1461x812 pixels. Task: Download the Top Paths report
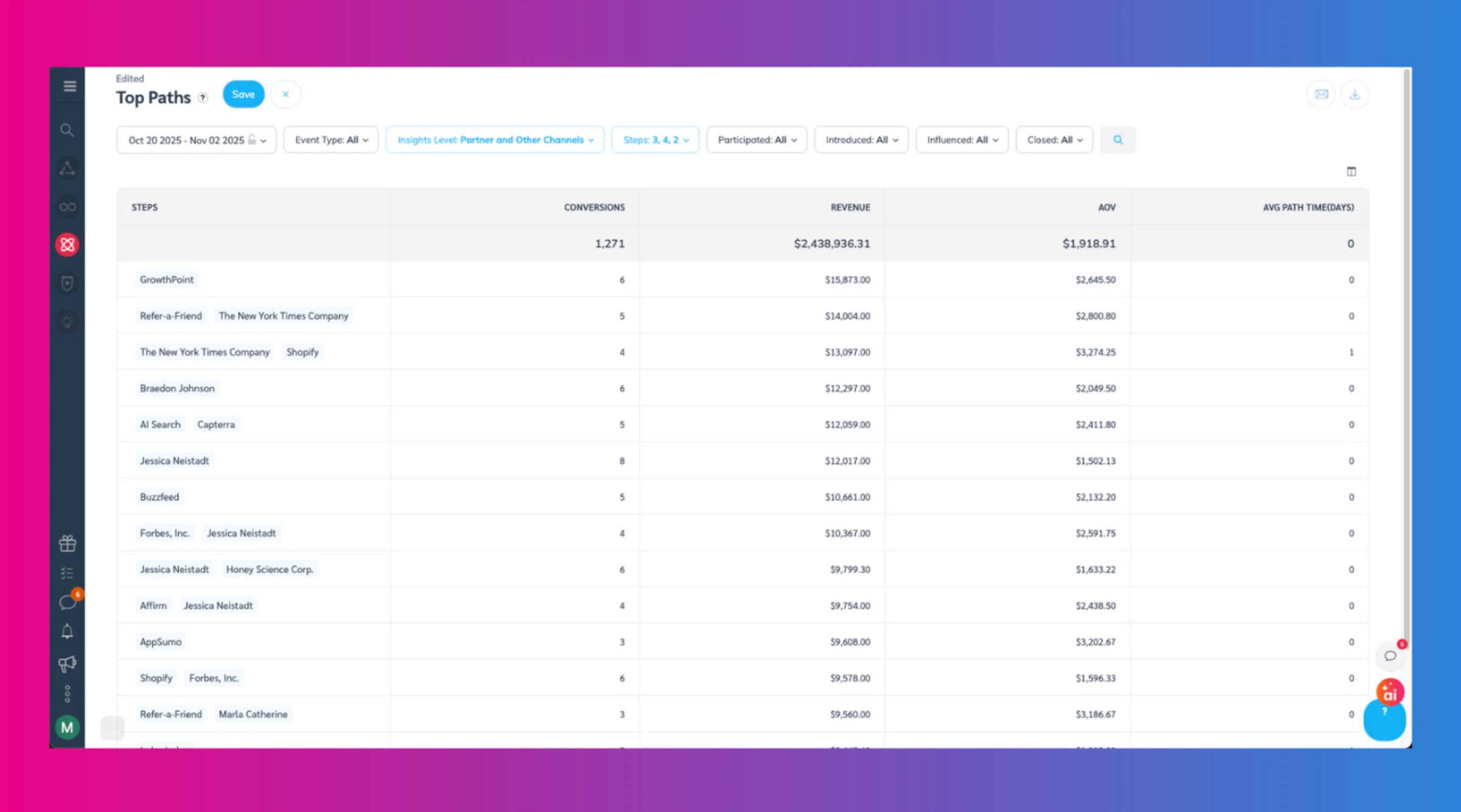click(1356, 94)
